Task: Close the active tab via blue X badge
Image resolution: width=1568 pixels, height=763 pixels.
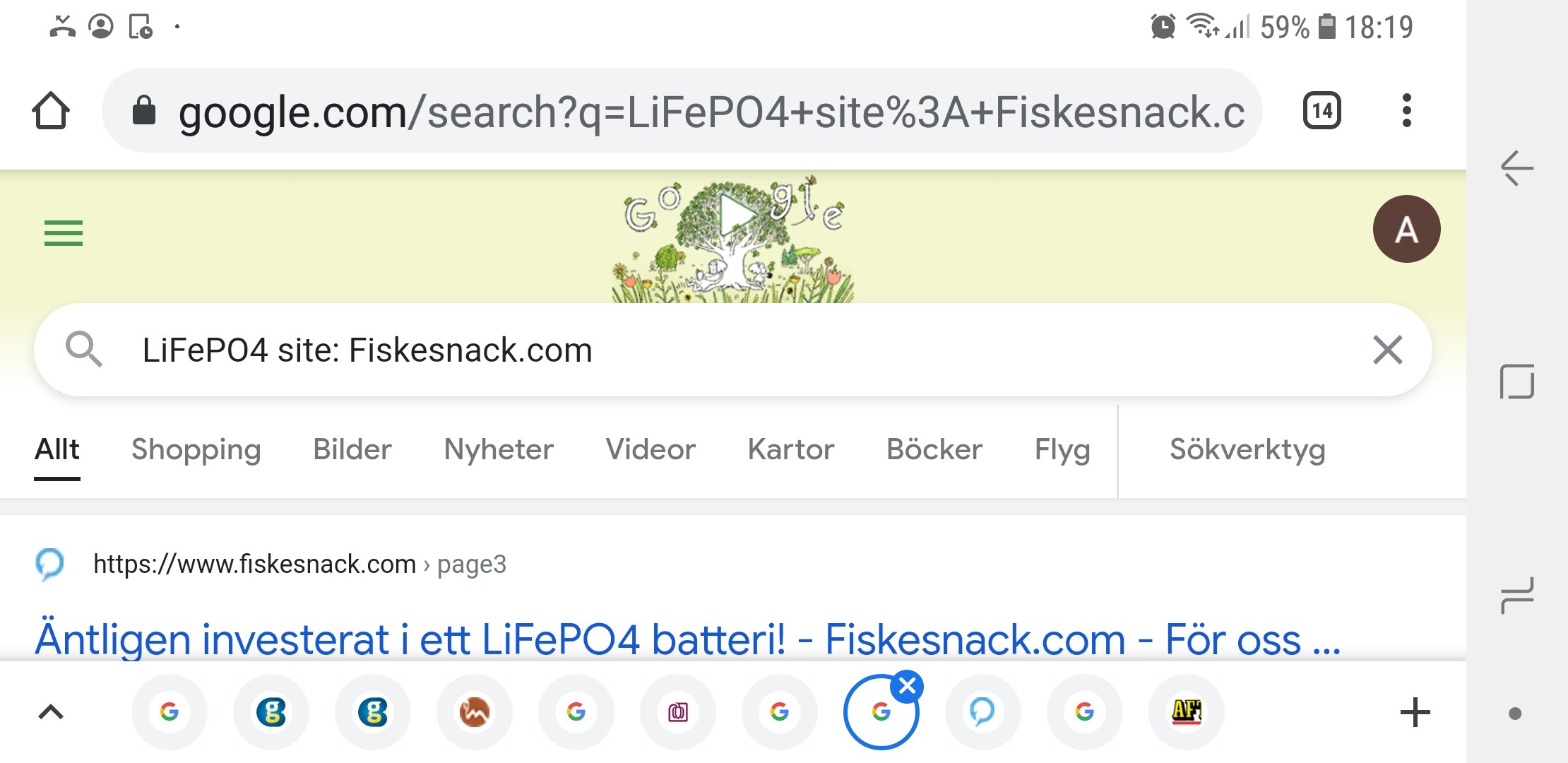Action: pyautogui.click(x=908, y=686)
